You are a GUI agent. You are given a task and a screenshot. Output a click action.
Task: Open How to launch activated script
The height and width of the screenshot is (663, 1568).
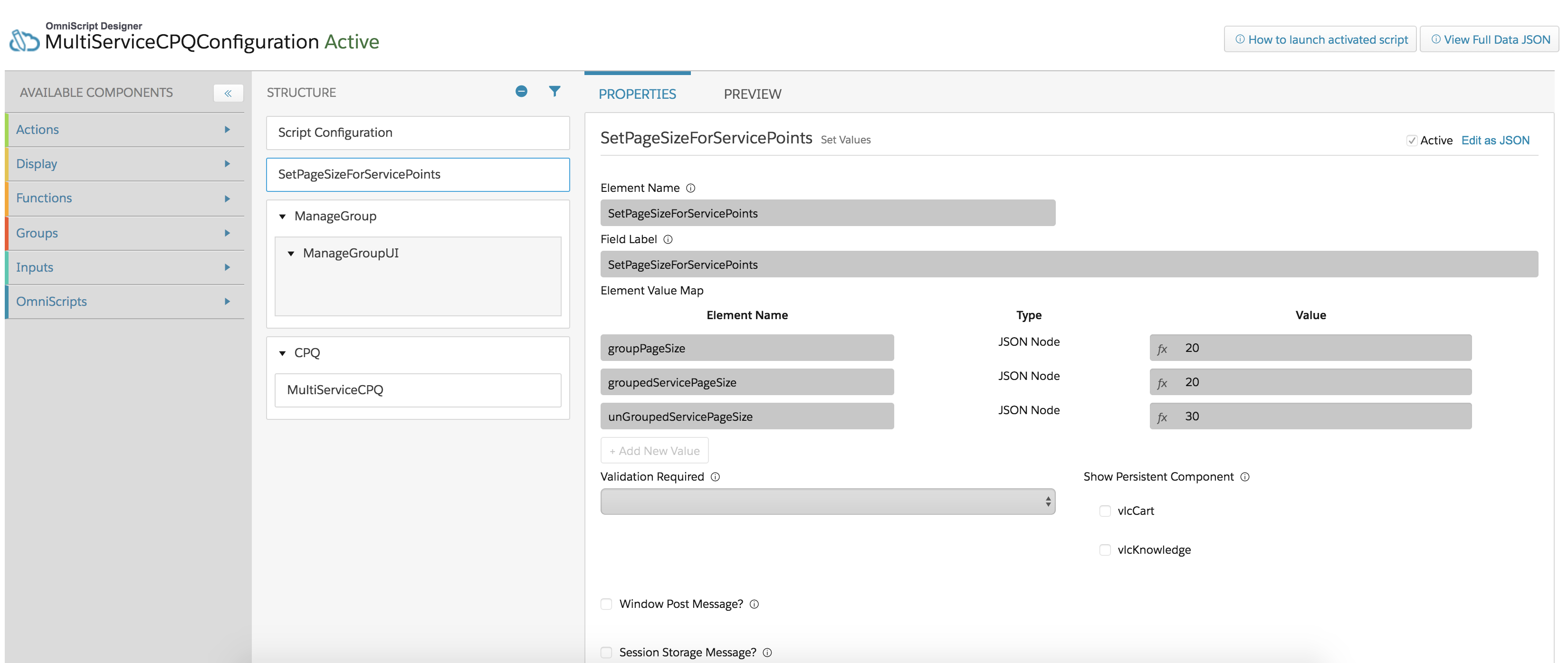click(x=1320, y=39)
